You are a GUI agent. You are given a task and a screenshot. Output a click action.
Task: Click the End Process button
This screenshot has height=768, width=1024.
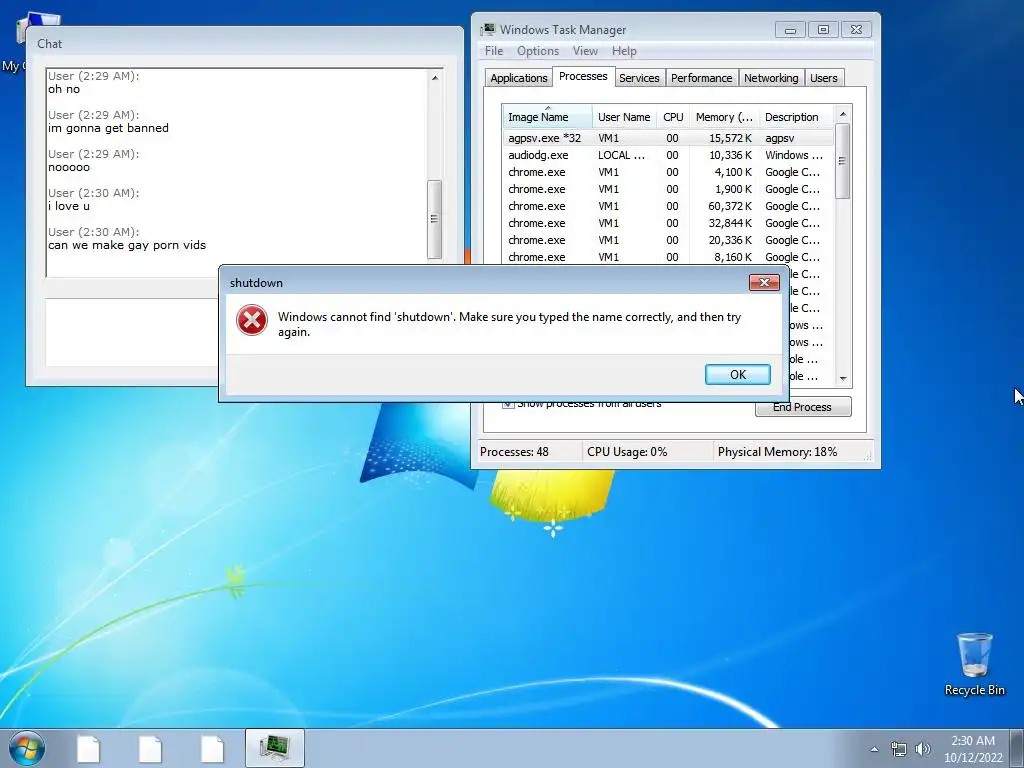[803, 407]
